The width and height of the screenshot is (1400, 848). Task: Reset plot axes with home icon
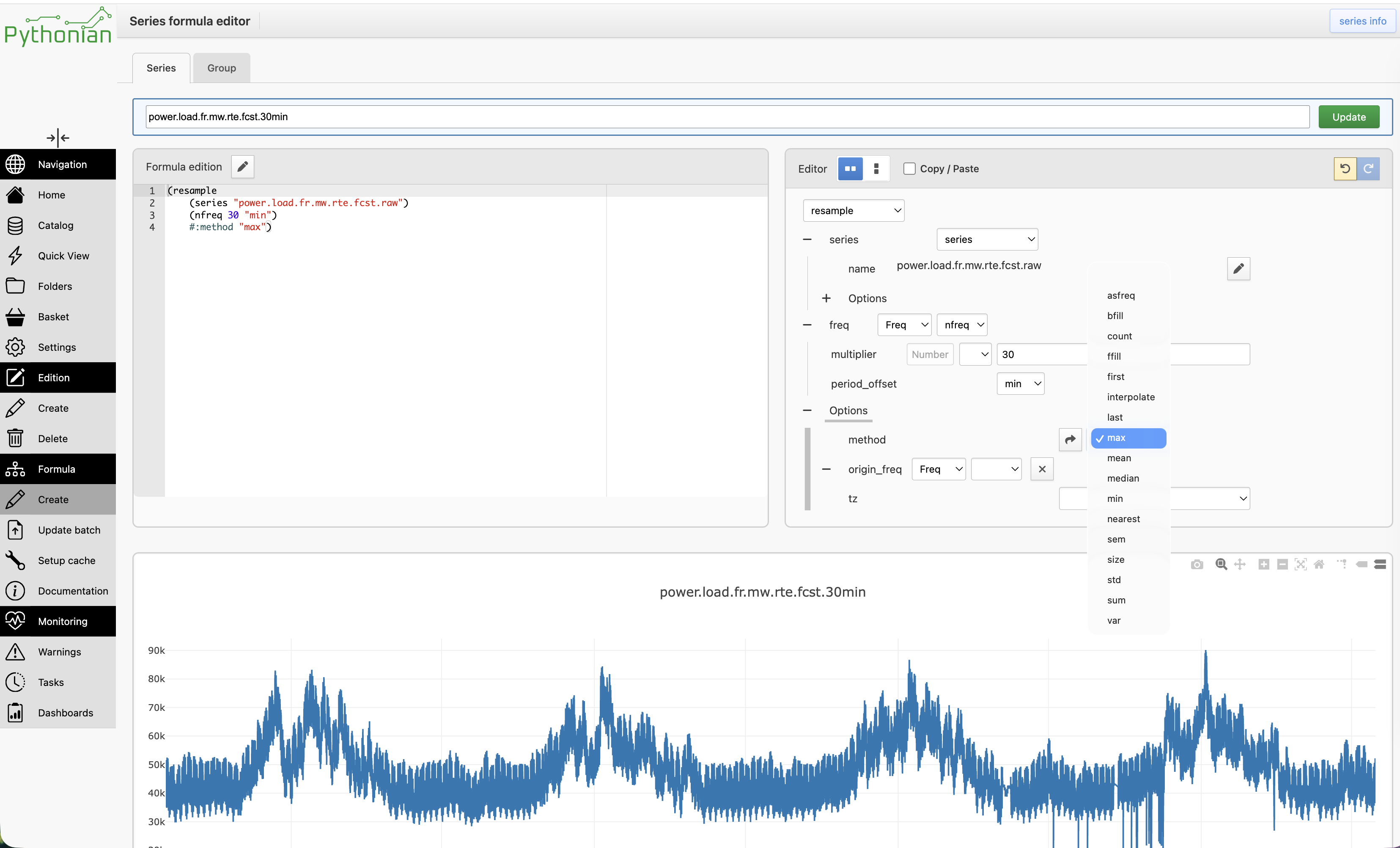coord(1319,564)
